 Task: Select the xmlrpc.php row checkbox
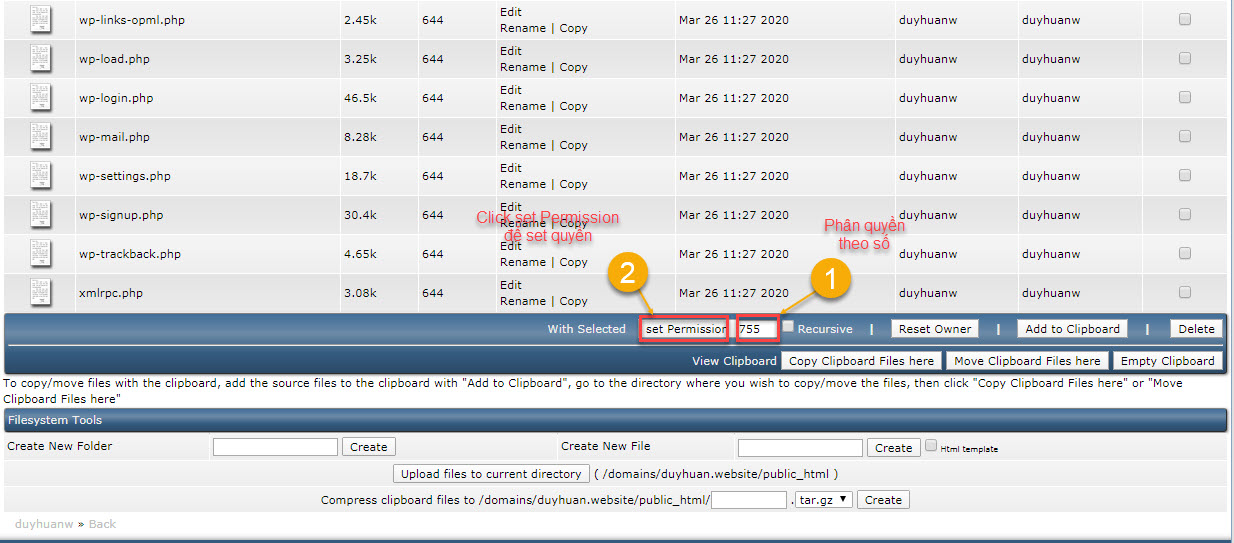[x=1184, y=292]
